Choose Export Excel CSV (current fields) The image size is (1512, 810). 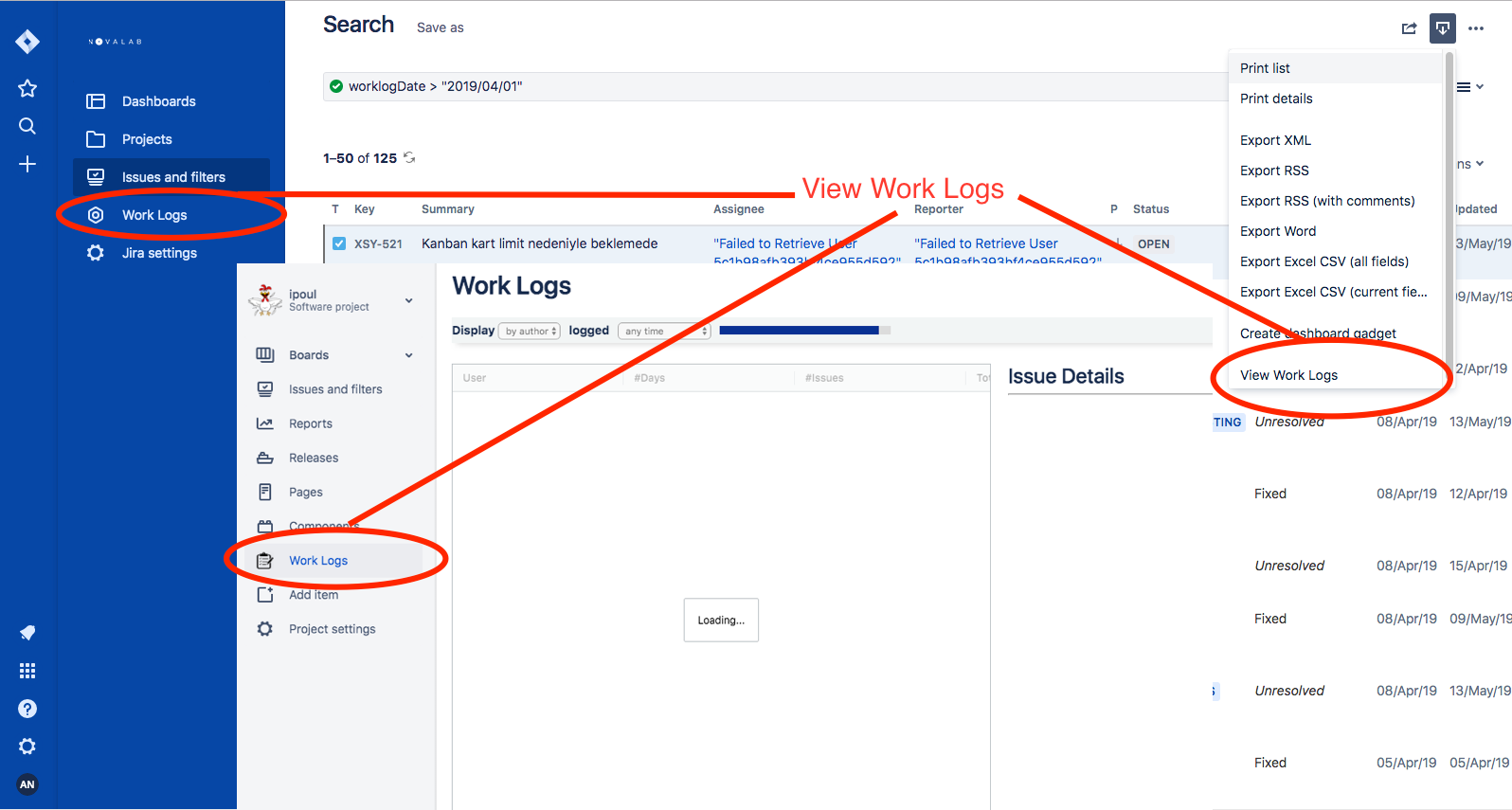click(1336, 292)
